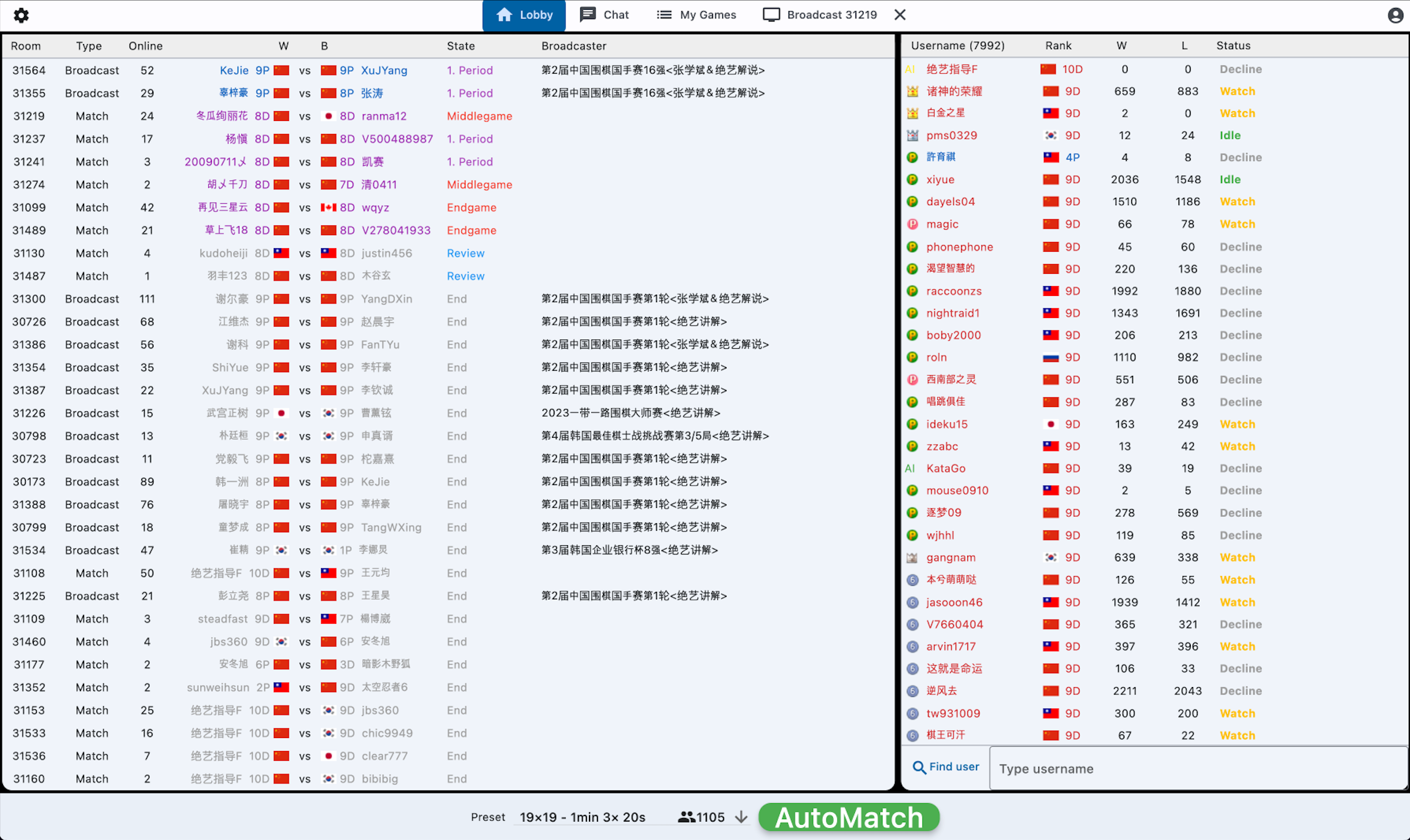Click the crown icon beside 白金之星
The image size is (1410, 840).
[x=912, y=114]
